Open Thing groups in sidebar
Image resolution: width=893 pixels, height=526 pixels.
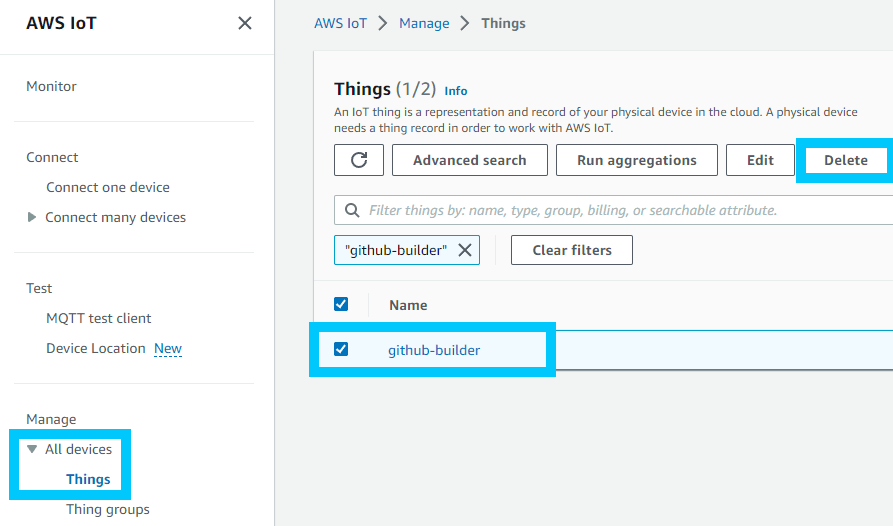(108, 509)
